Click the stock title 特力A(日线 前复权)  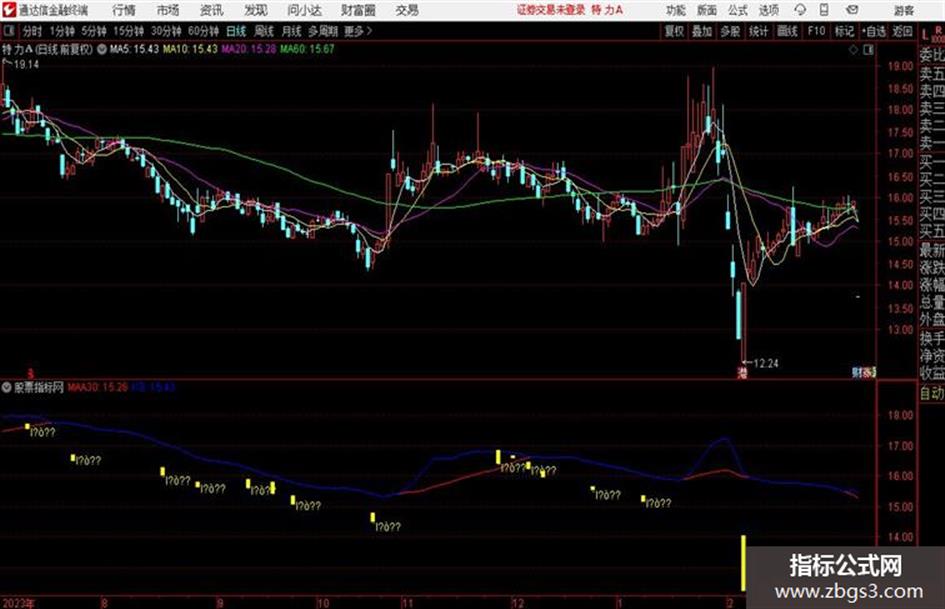tap(48, 49)
